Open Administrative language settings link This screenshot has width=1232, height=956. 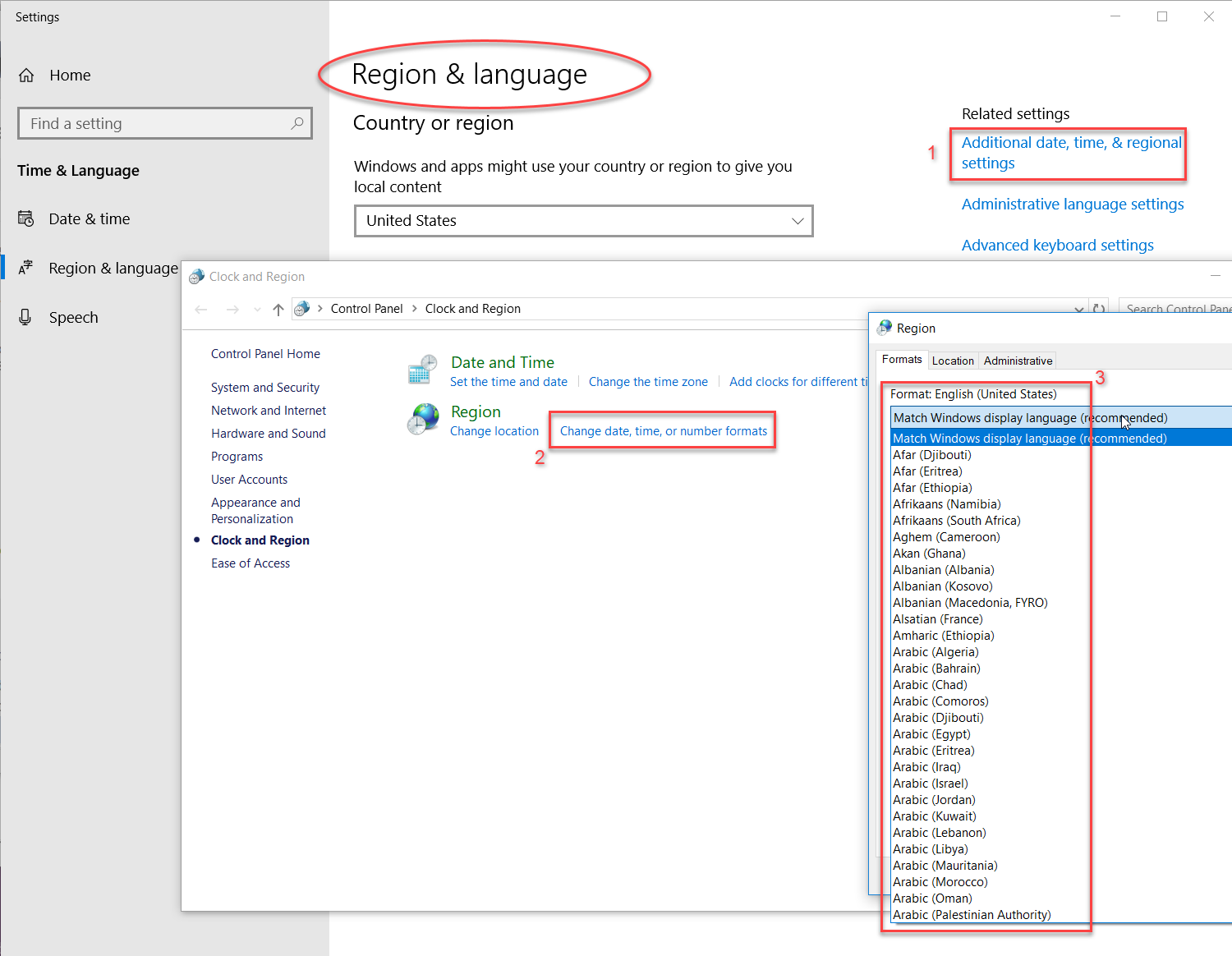pyautogui.click(x=1073, y=205)
